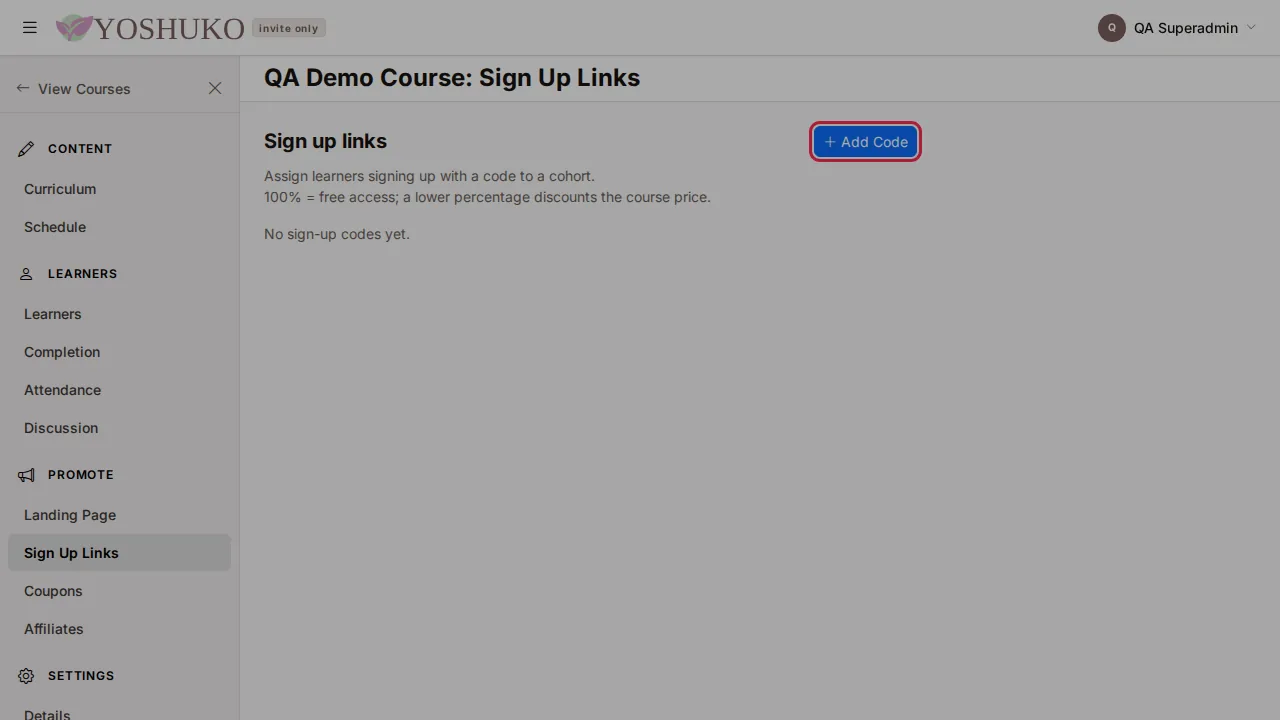Screen dimensions: 1280x720
Task: Open the Landing Page section
Action: point(119,515)
